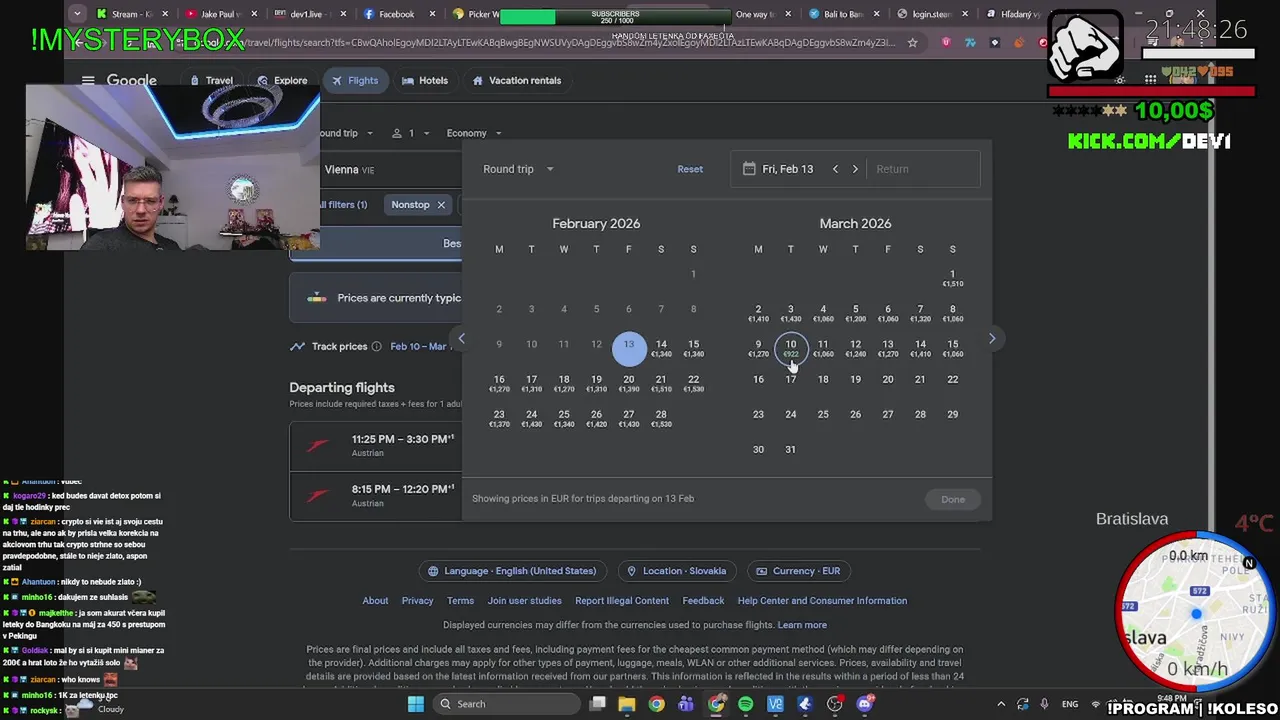Change the Currency EUR setting
This screenshot has width=1280, height=720.
798,571
